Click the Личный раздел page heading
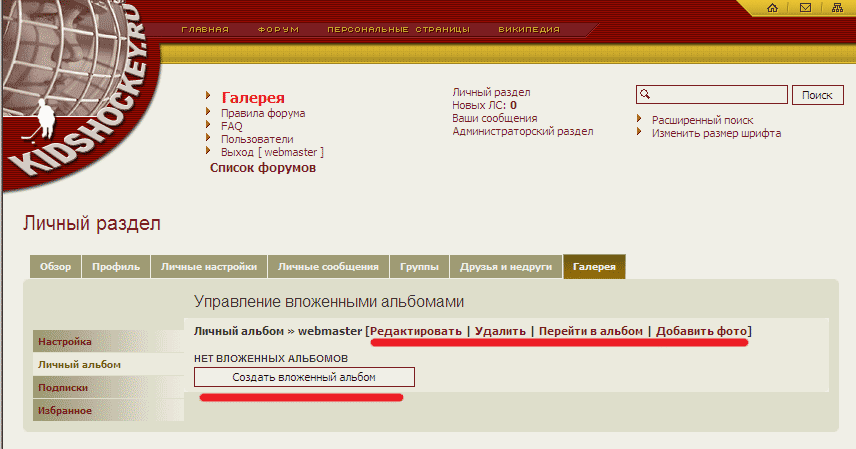This screenshot has height=449, width=856. (92, 223)
